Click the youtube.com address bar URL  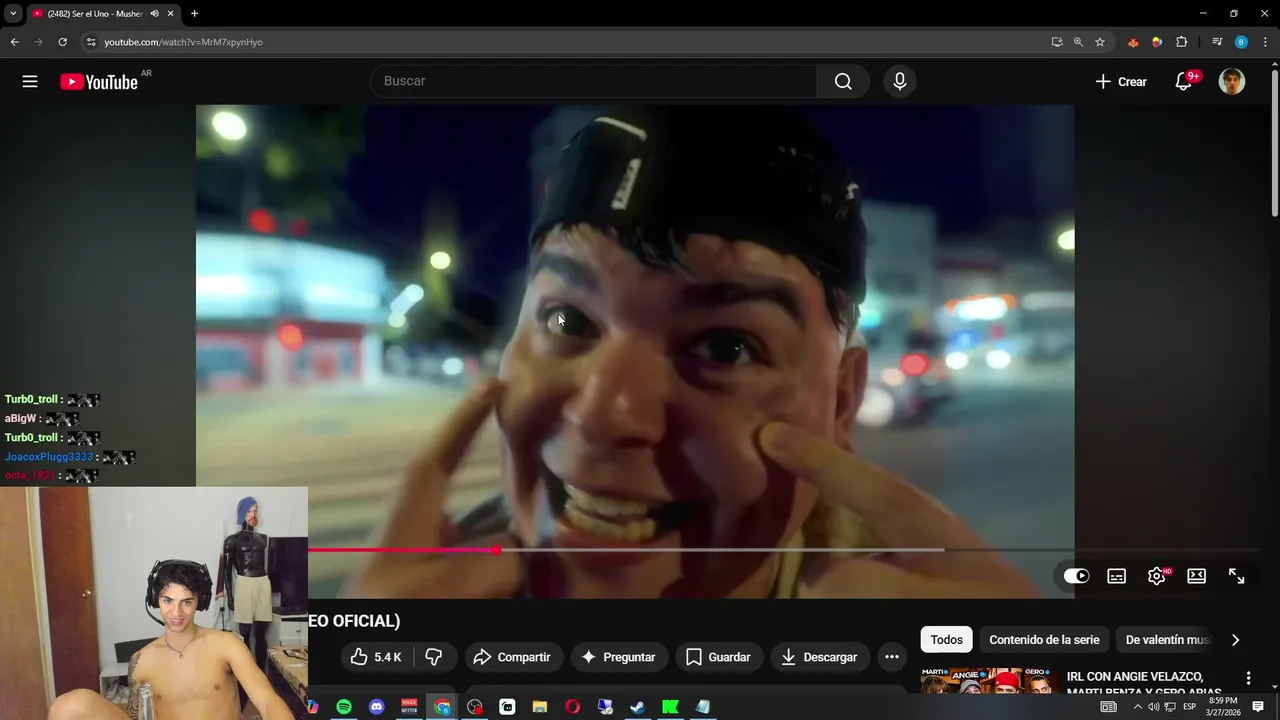[x=183, y=42]
